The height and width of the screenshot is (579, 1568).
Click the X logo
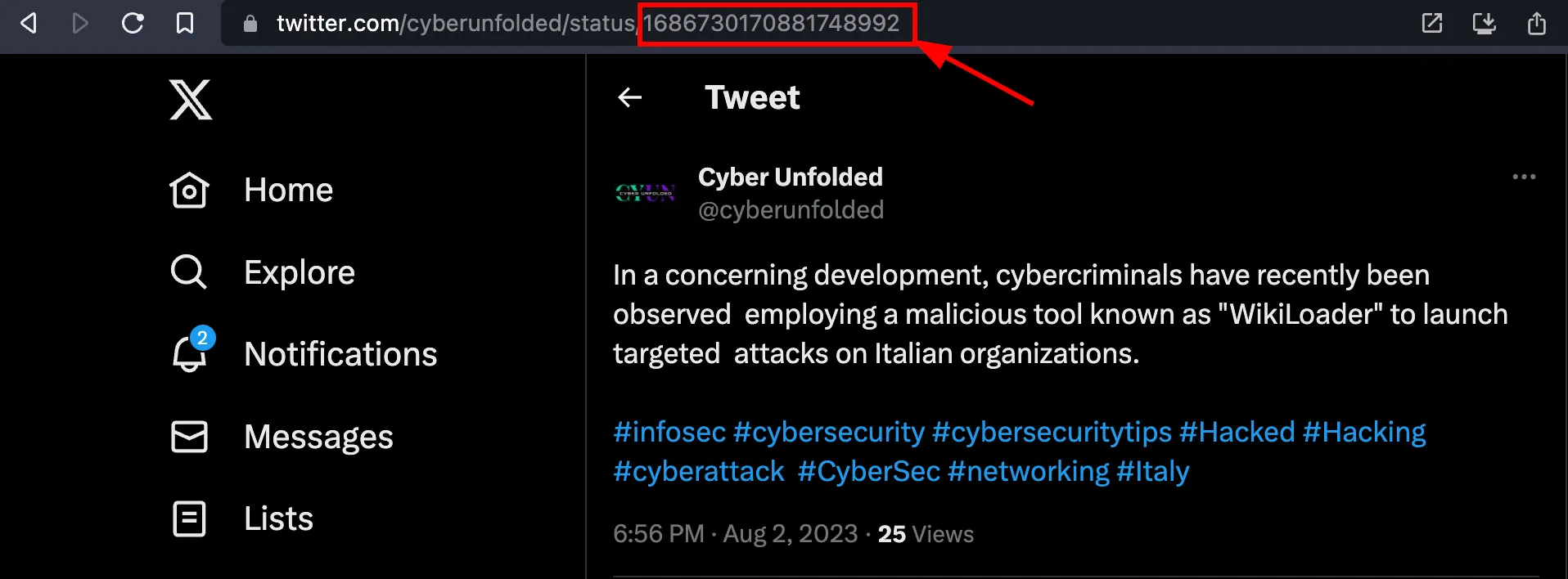click(191, 100)
